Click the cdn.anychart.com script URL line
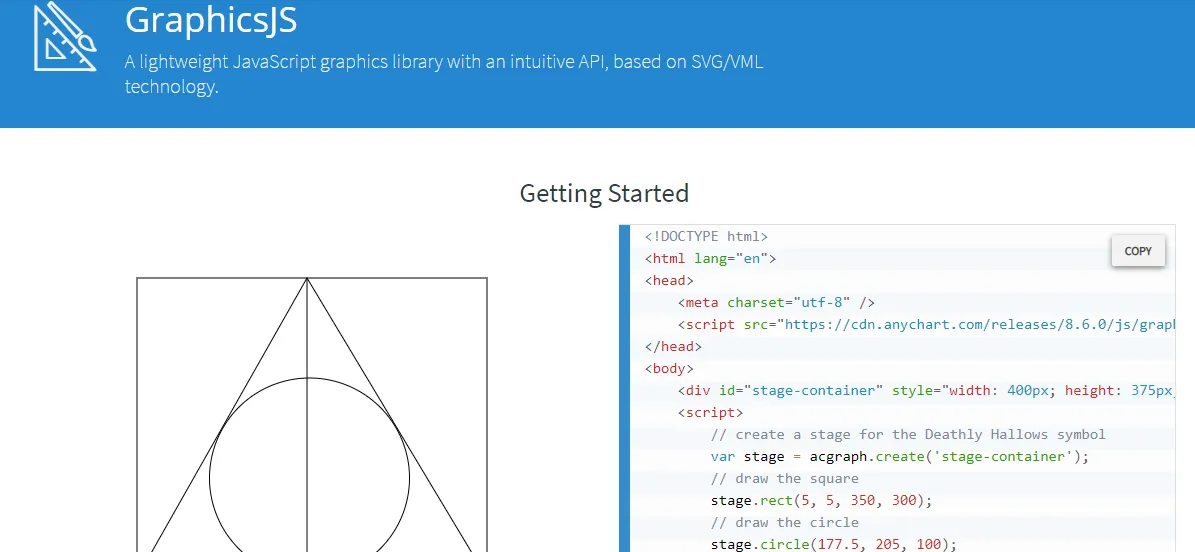Viewport: 1195px width, 552px height. pyautogui.click(x=927, y=324)
